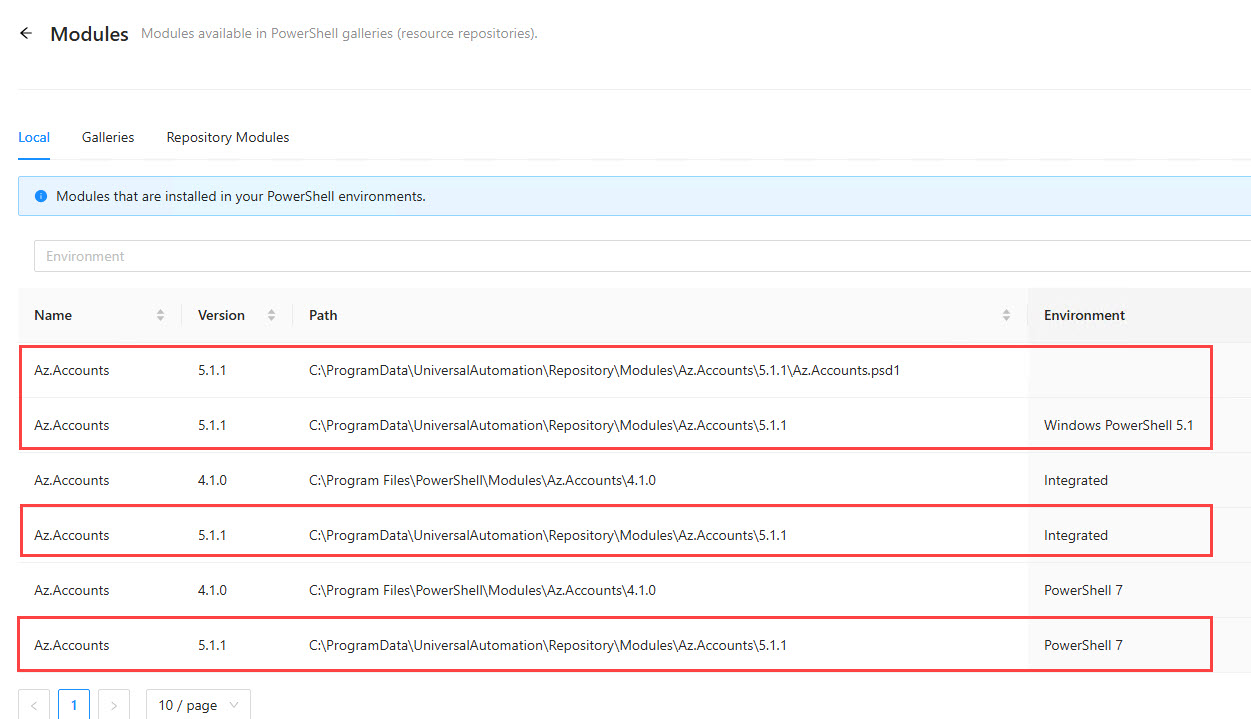Select the path ending in Az.Accounts.psd1

tap(605, 370)
